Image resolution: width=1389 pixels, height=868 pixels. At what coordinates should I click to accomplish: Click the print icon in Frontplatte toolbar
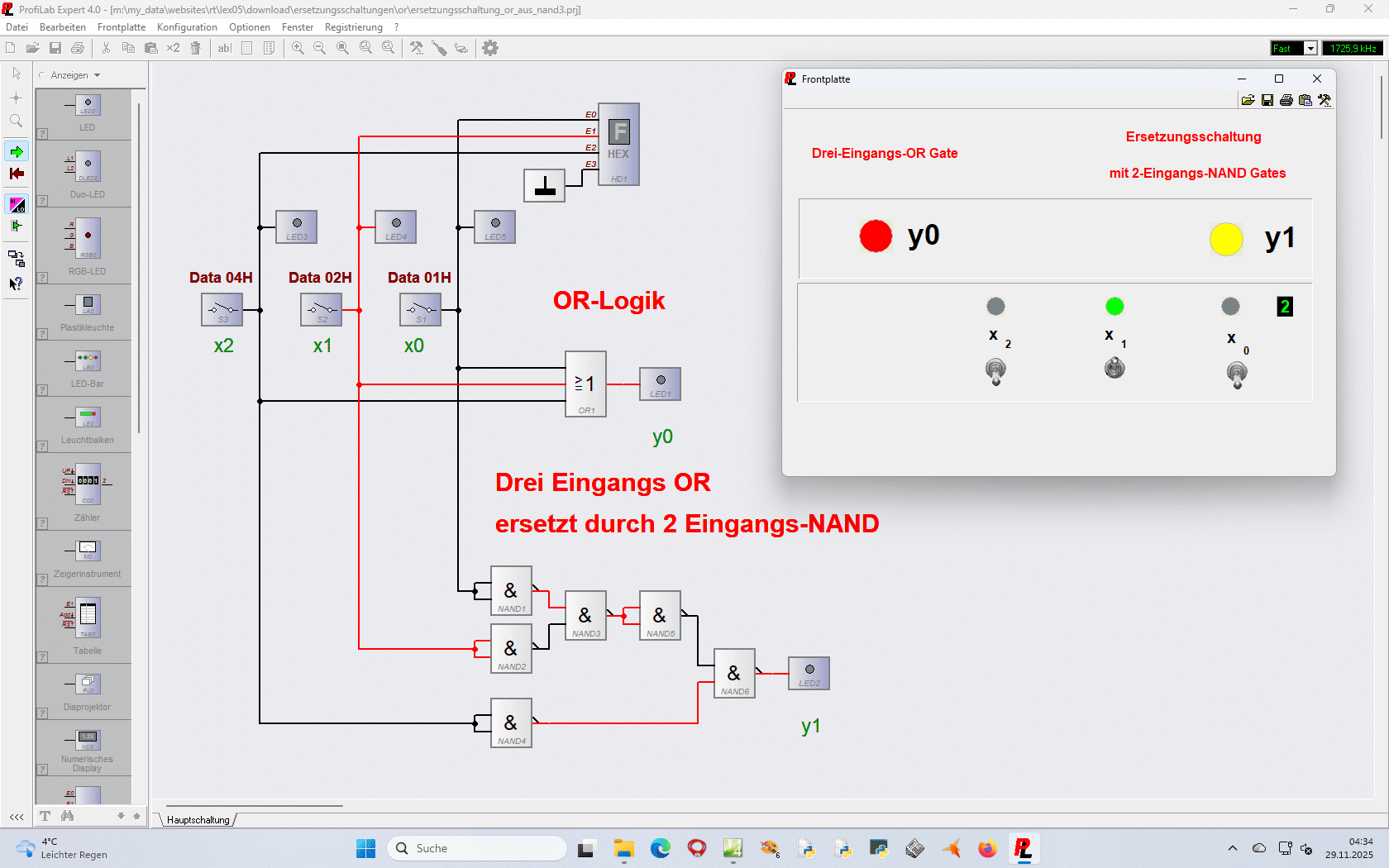1286,100
